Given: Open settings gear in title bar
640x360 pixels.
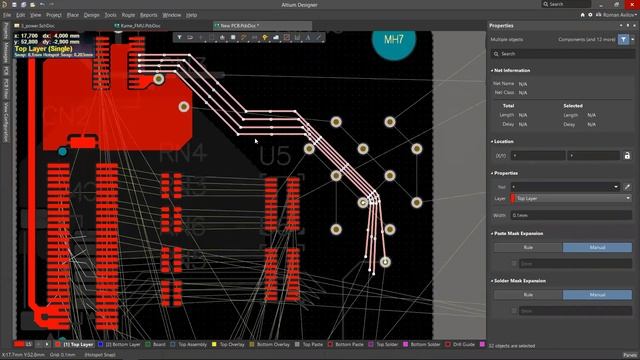Looking at the screenshot, I should tap(590, 15).
